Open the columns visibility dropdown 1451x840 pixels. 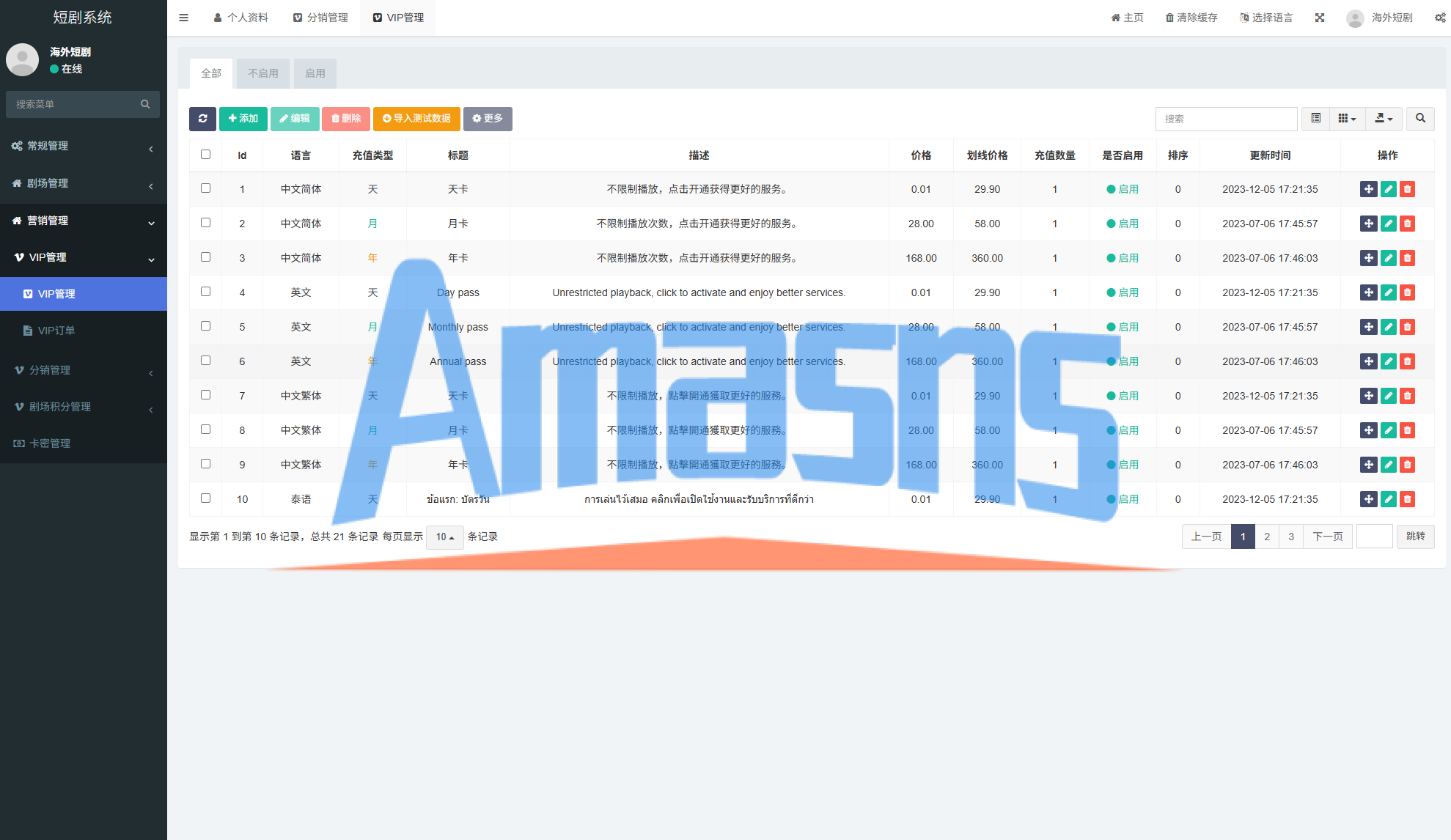(1347, 119)
